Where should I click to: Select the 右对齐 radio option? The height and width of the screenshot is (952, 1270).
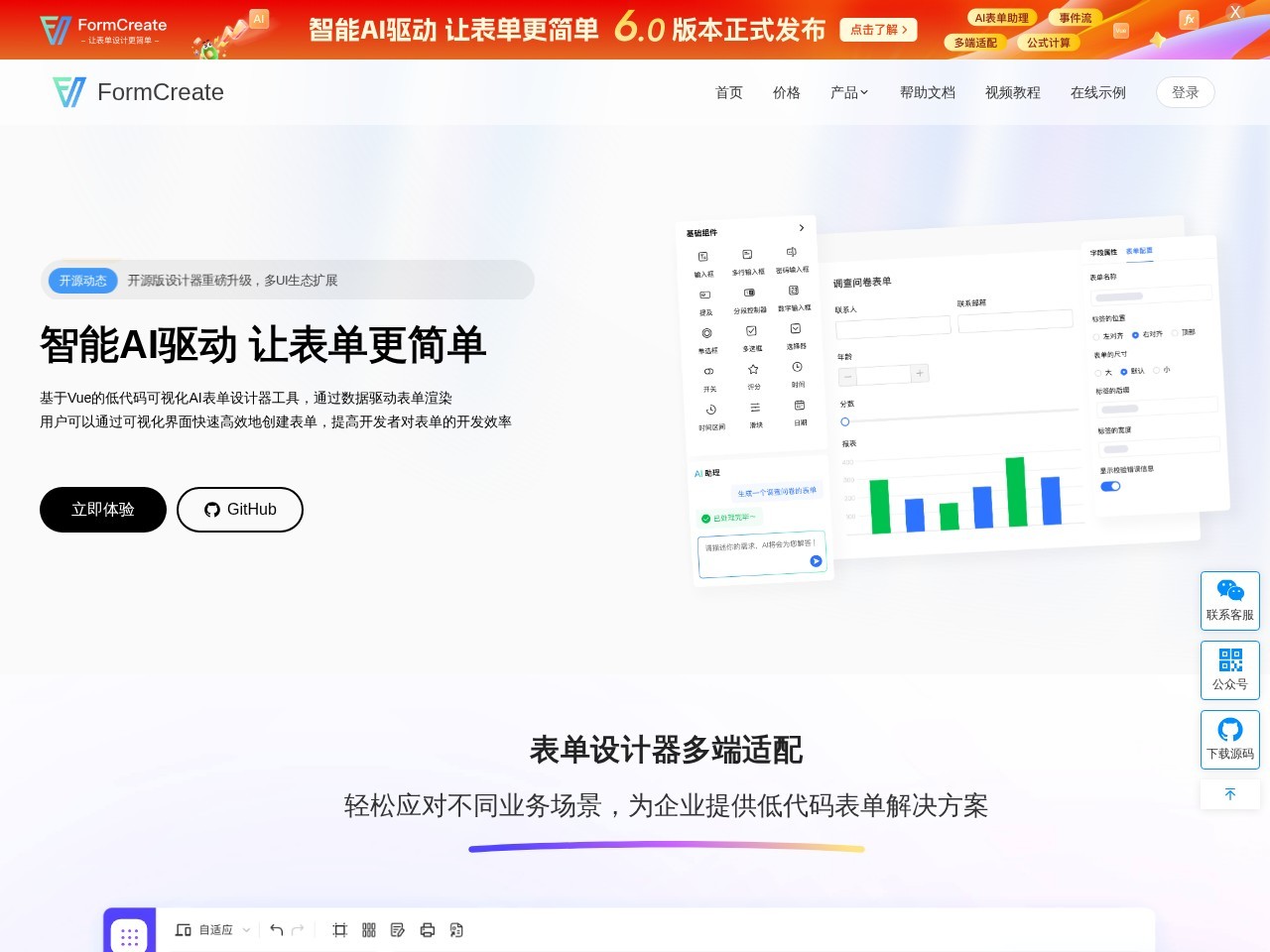(1148, 335)
